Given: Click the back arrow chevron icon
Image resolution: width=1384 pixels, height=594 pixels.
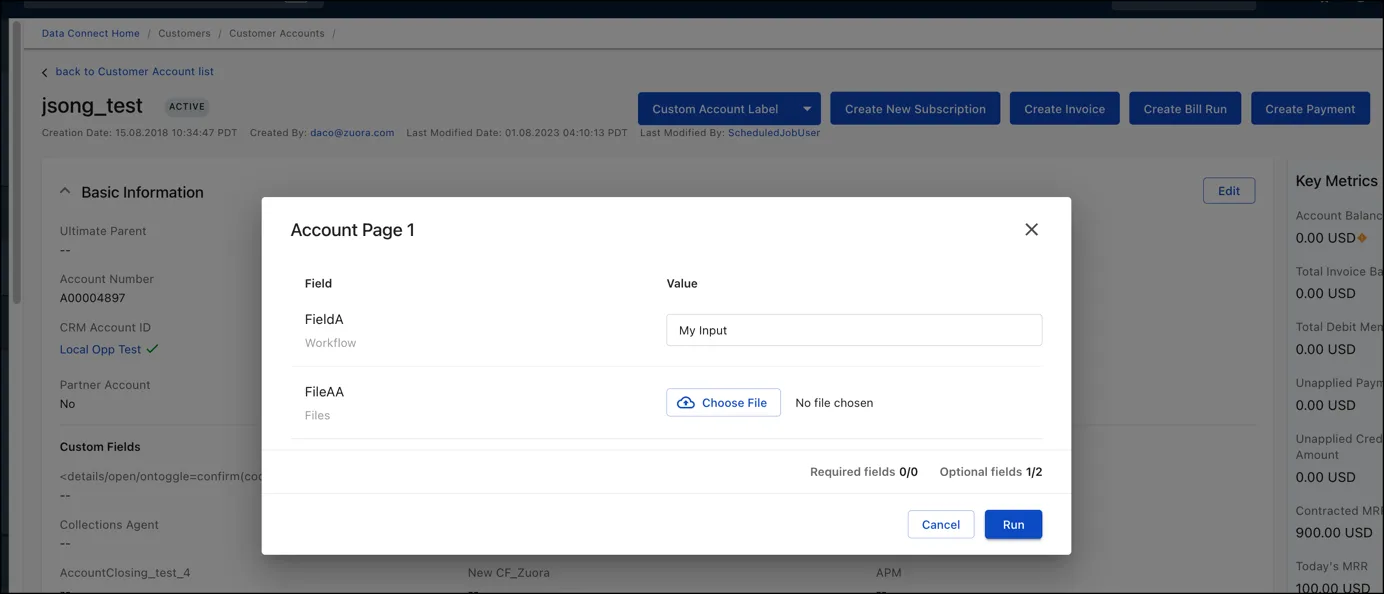Looking at the screenshot, I should pyautogui.click(x=45, y=73).
